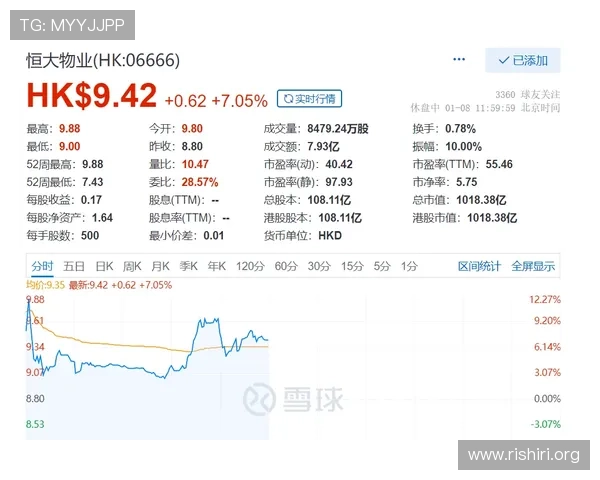Click the 振幅 value 10.00%
This screenshot has height=480, width=600.
click(464, 146)
